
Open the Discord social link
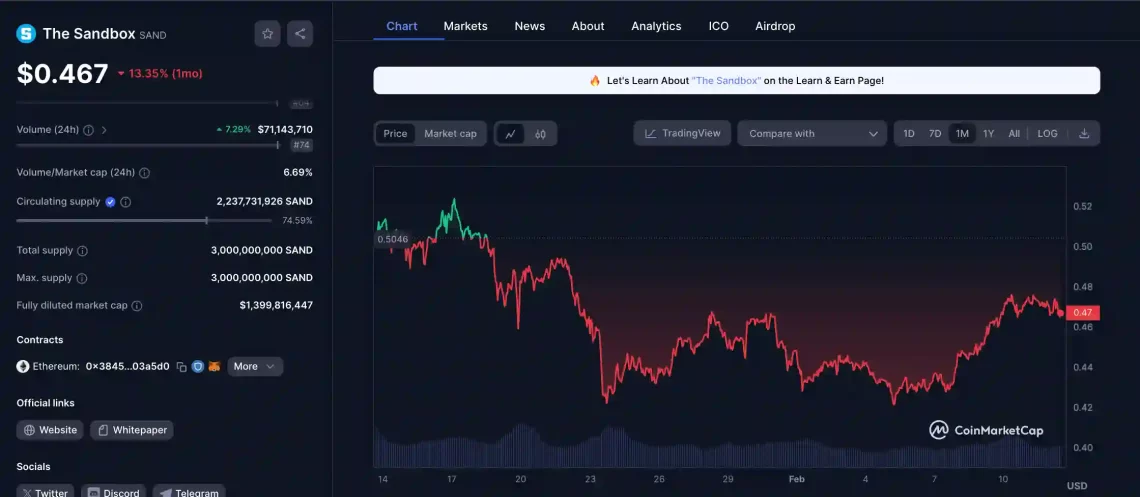pyautogui.click(x=113, y=491)
